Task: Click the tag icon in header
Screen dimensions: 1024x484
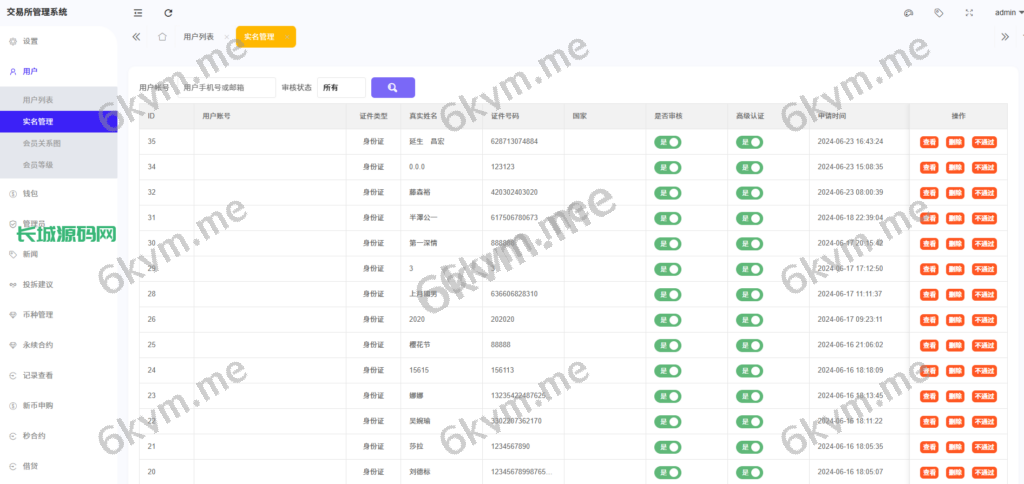Action: pos(938,12)
